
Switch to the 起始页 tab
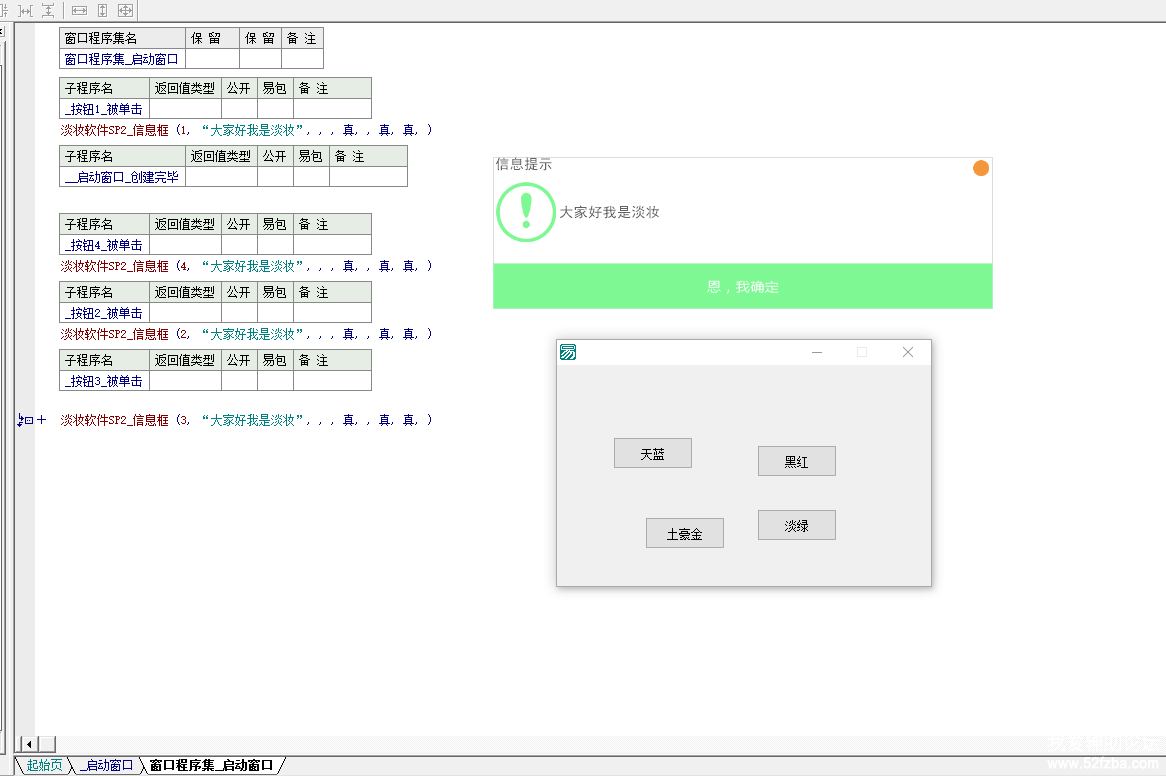44,765
